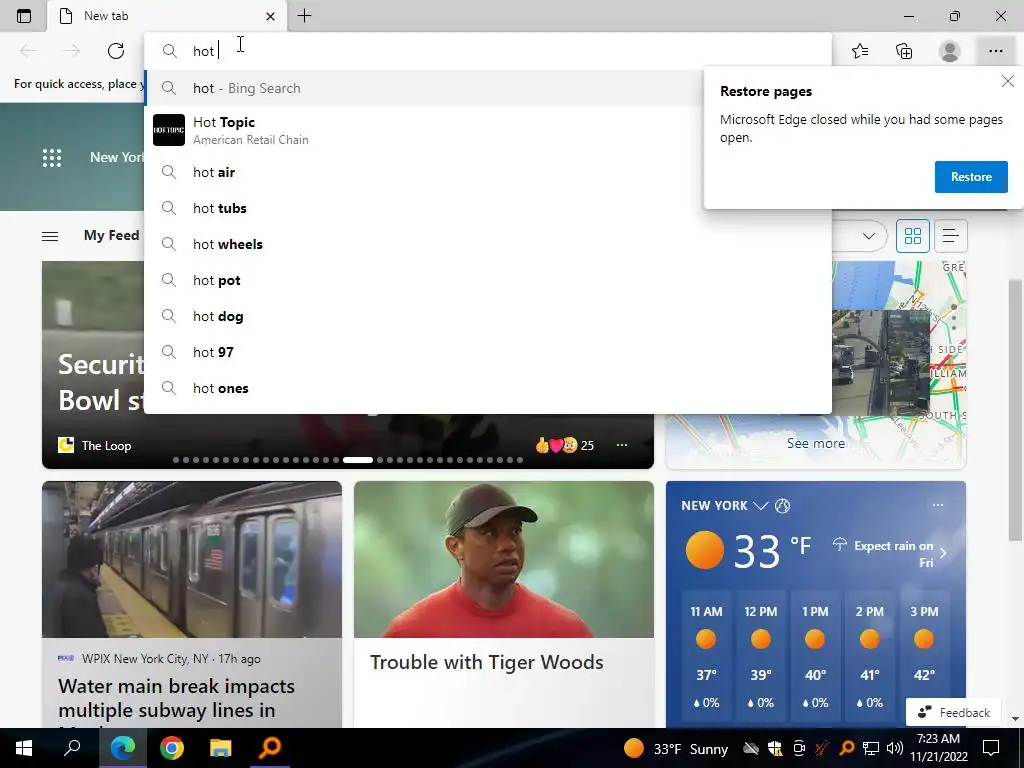Screen dimensions: 1024x768
Task: Open the profile avatar icon
Action: (x=950, y=51)
